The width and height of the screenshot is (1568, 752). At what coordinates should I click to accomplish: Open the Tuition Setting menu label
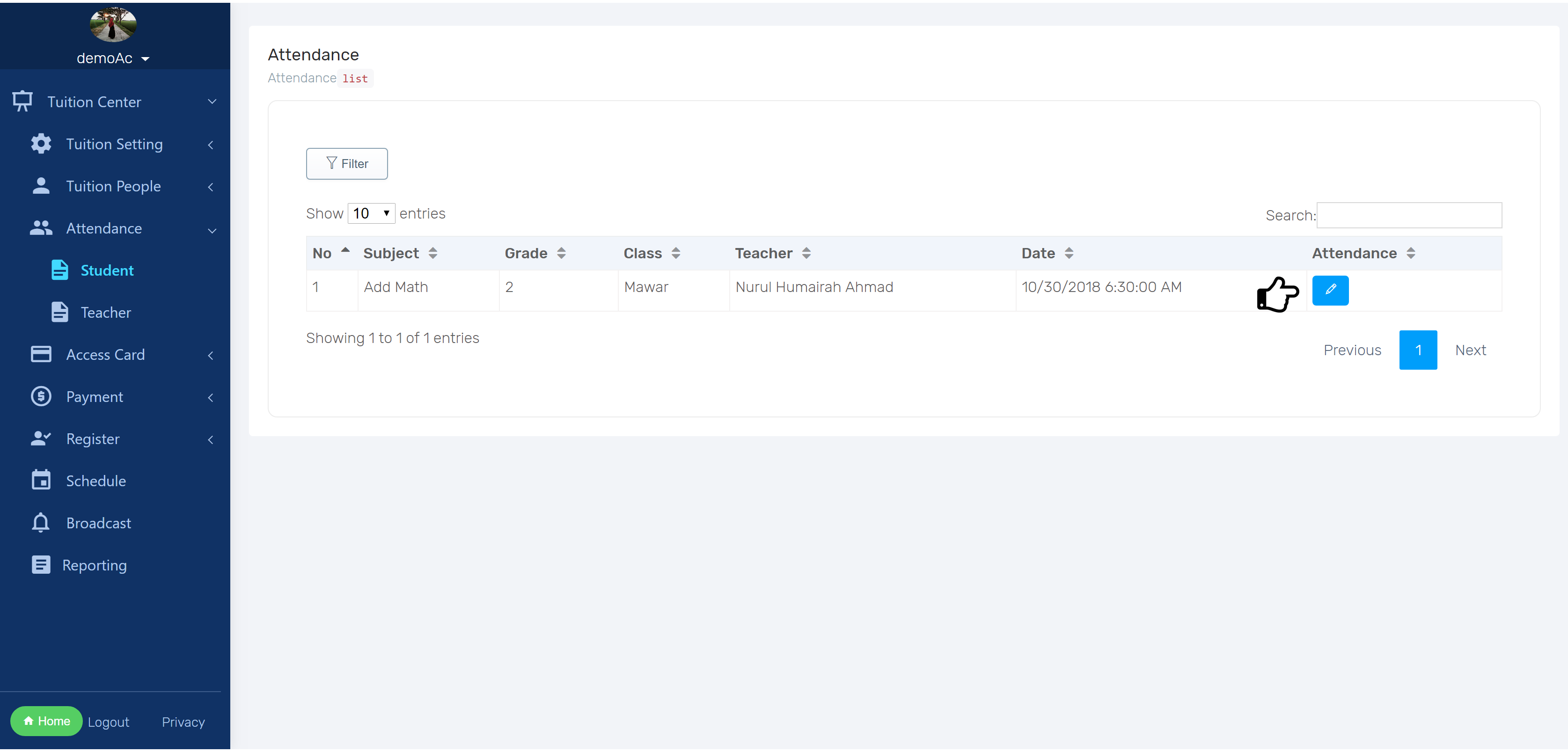coord(114,144)
